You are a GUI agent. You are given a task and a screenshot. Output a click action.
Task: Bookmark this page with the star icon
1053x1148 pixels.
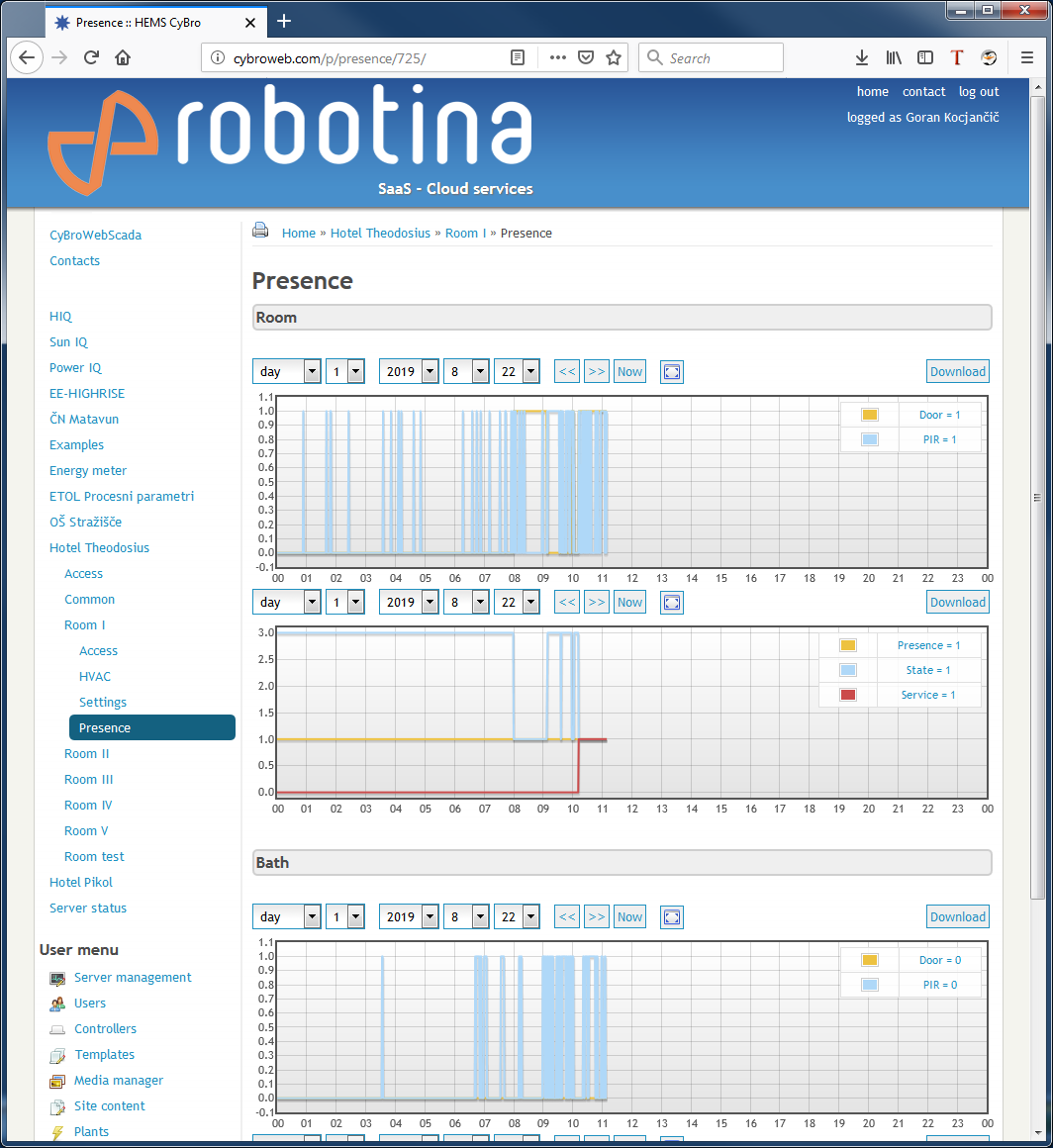pos(614,57)
